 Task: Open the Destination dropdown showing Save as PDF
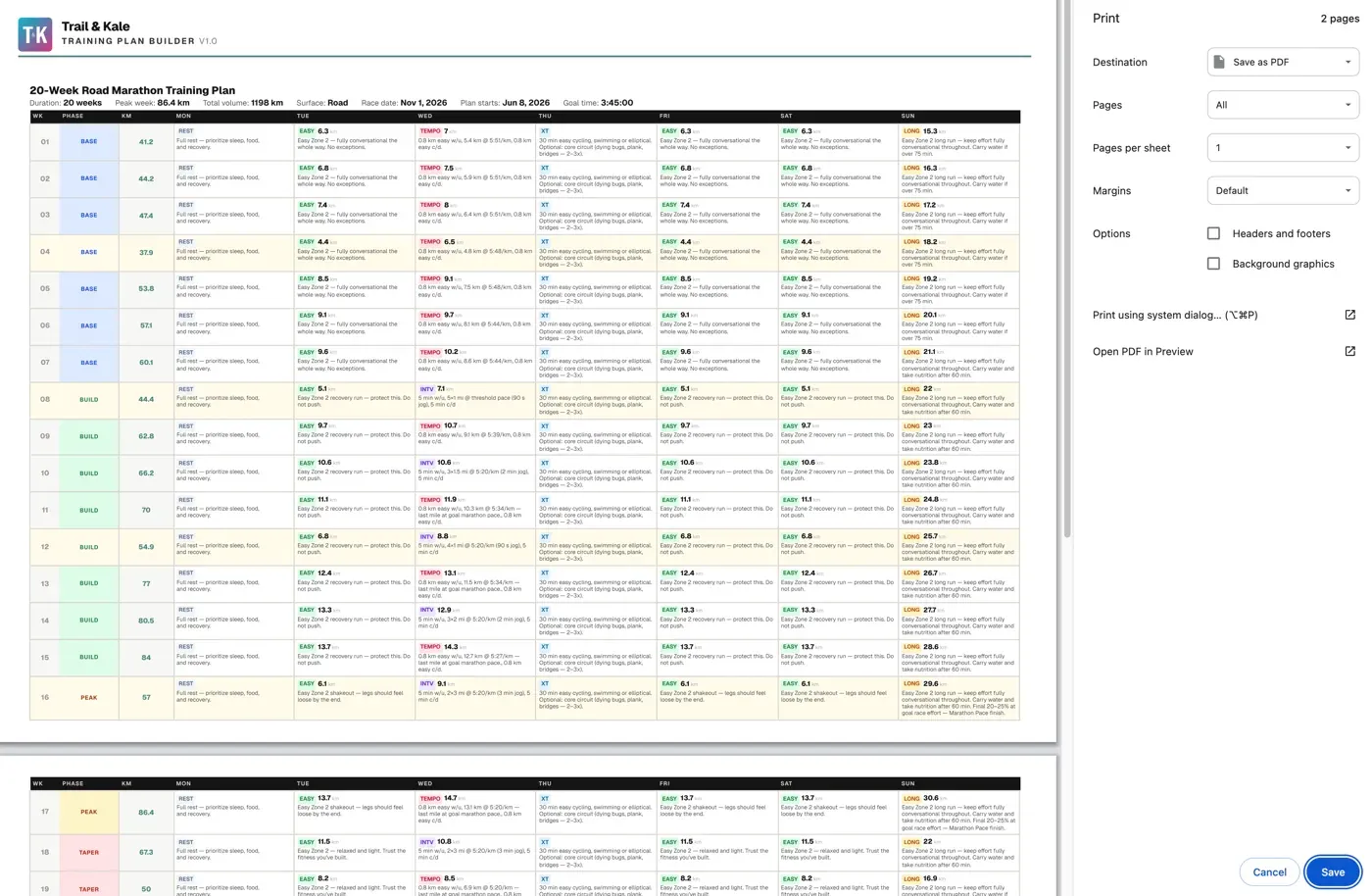(x=1283, y=62)
